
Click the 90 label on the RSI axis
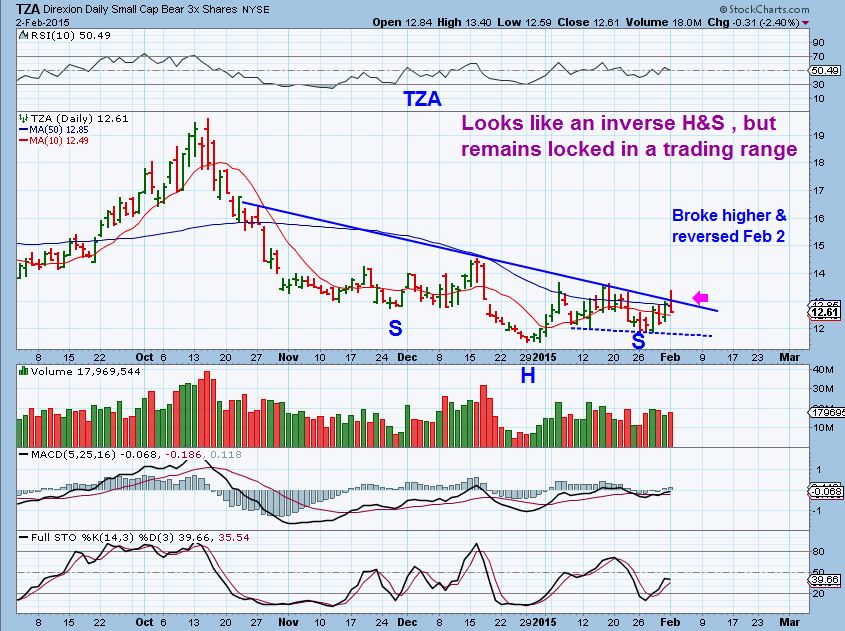point(818,43)
